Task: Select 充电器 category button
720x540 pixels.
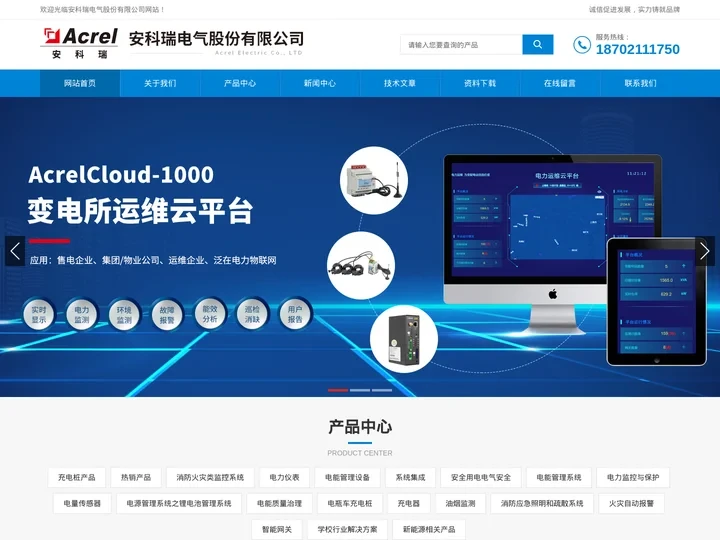Action: (409, 503)
